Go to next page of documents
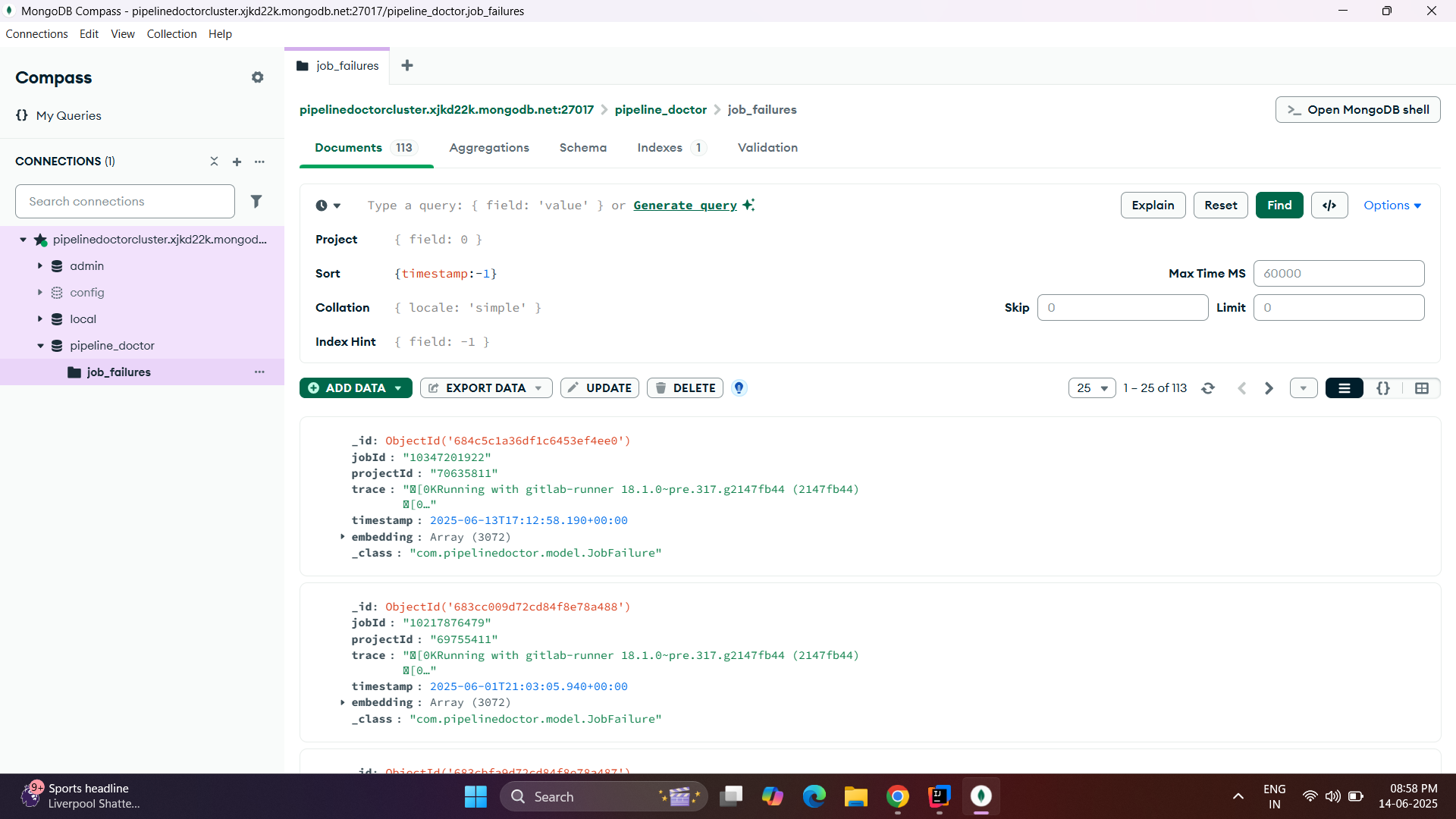This screenshot has height=819, width=1456. pos(1269,388)
